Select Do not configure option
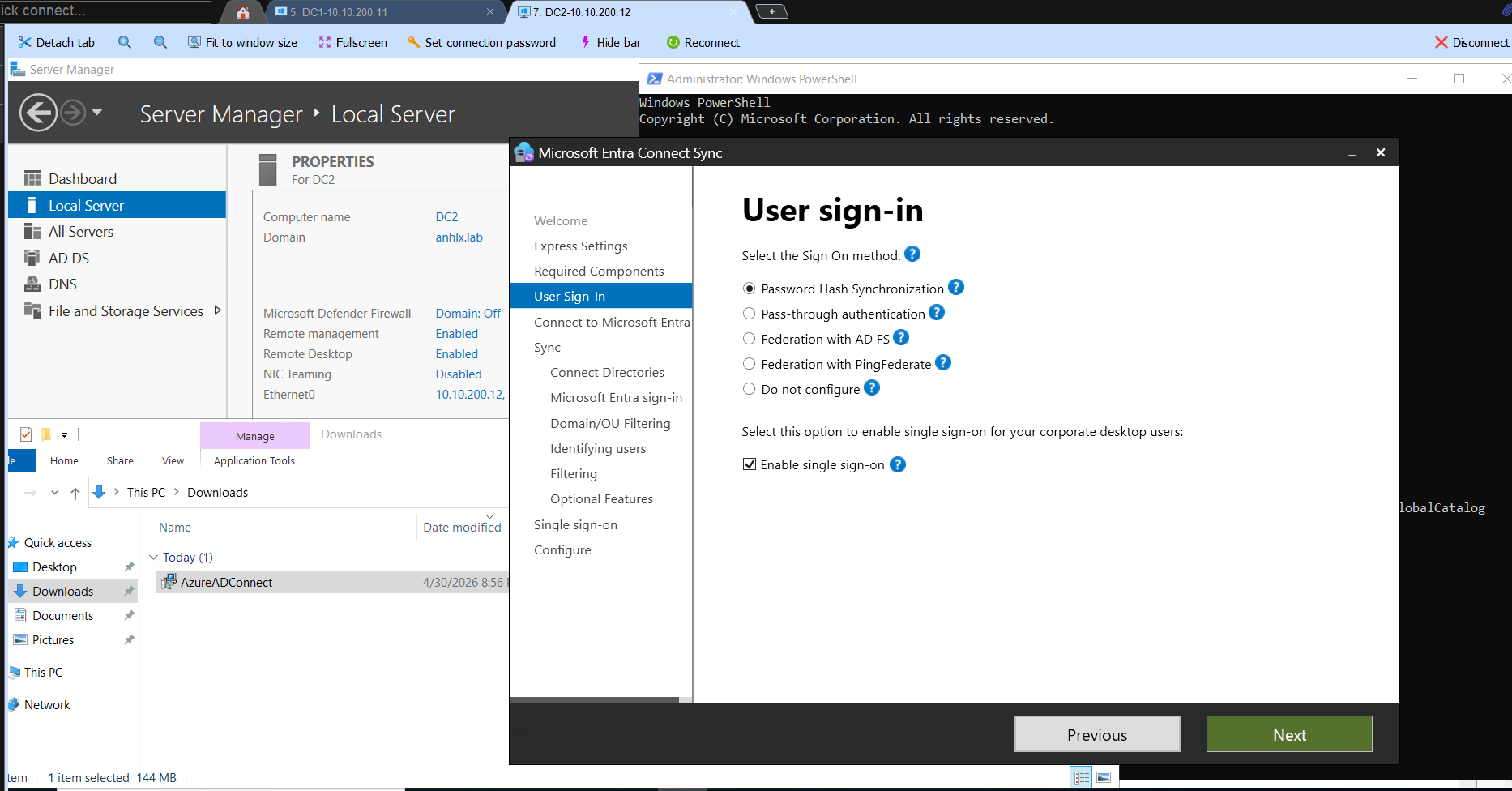 point(749,389)
